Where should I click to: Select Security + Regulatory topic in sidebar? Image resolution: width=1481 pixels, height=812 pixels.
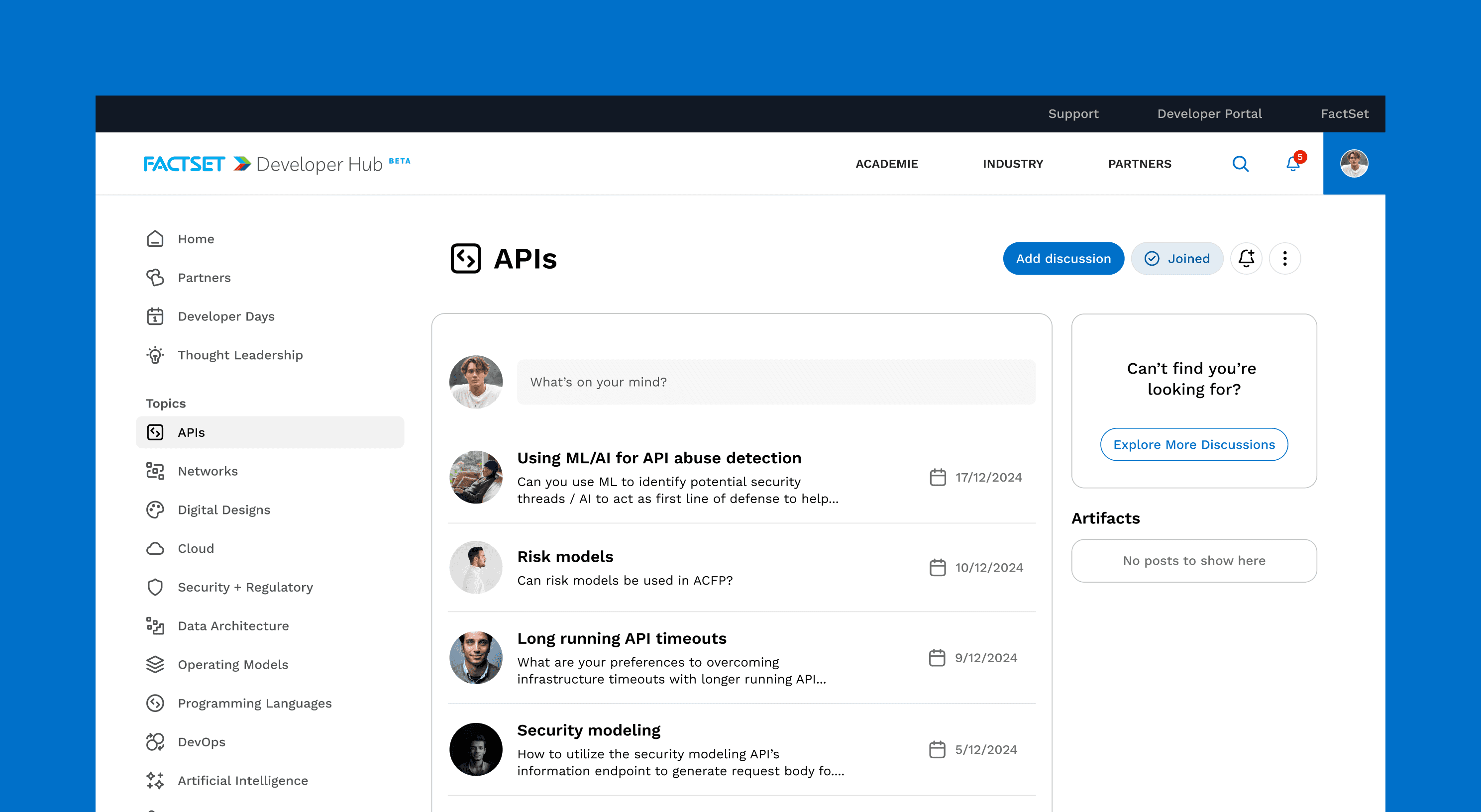[x=245, y=587]
